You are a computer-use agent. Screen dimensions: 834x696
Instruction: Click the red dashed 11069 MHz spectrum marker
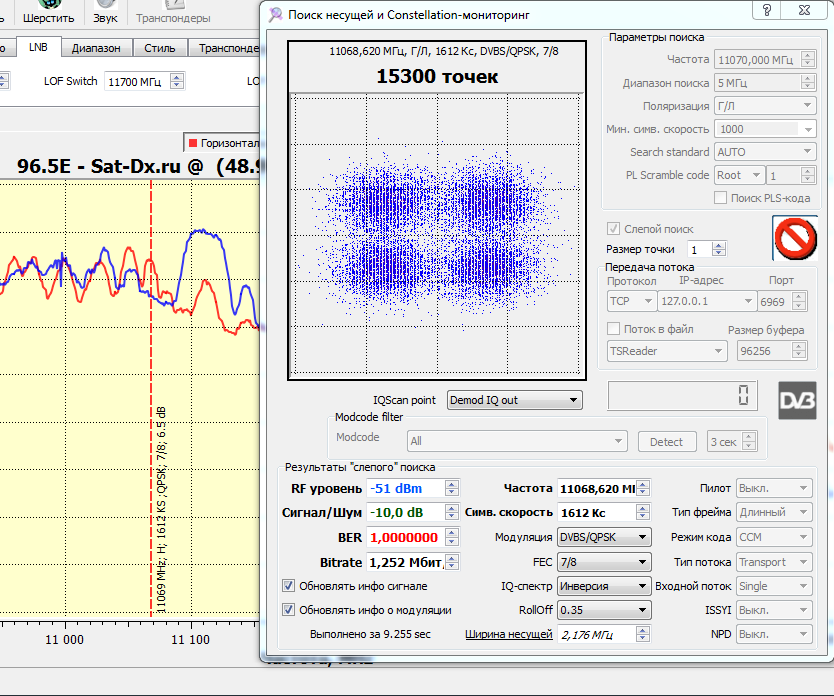(151, 399)
